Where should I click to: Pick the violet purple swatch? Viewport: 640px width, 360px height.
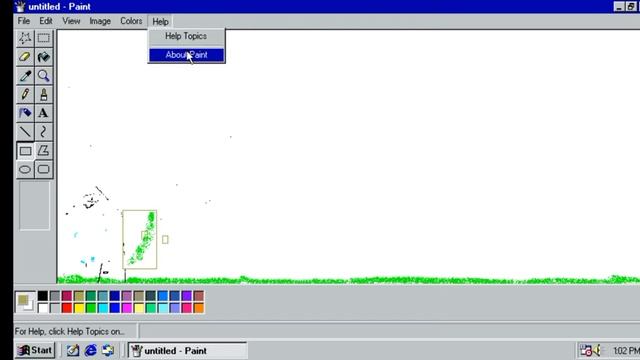187,296
